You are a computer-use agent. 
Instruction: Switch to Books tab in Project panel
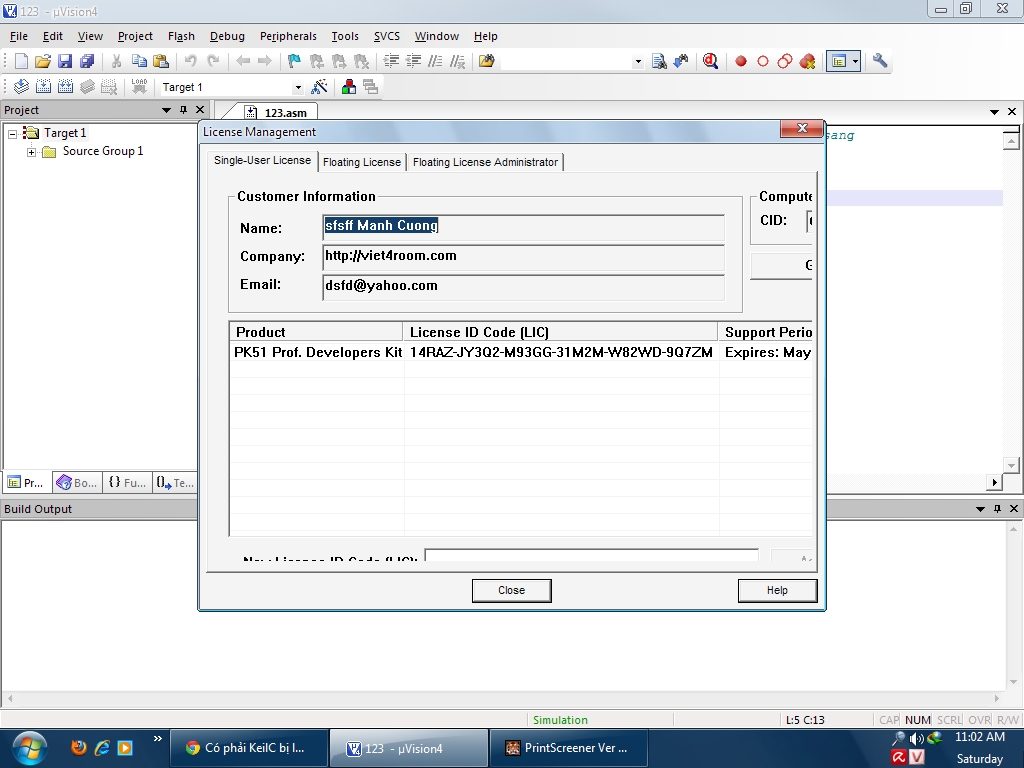click(x=77, y=483)
